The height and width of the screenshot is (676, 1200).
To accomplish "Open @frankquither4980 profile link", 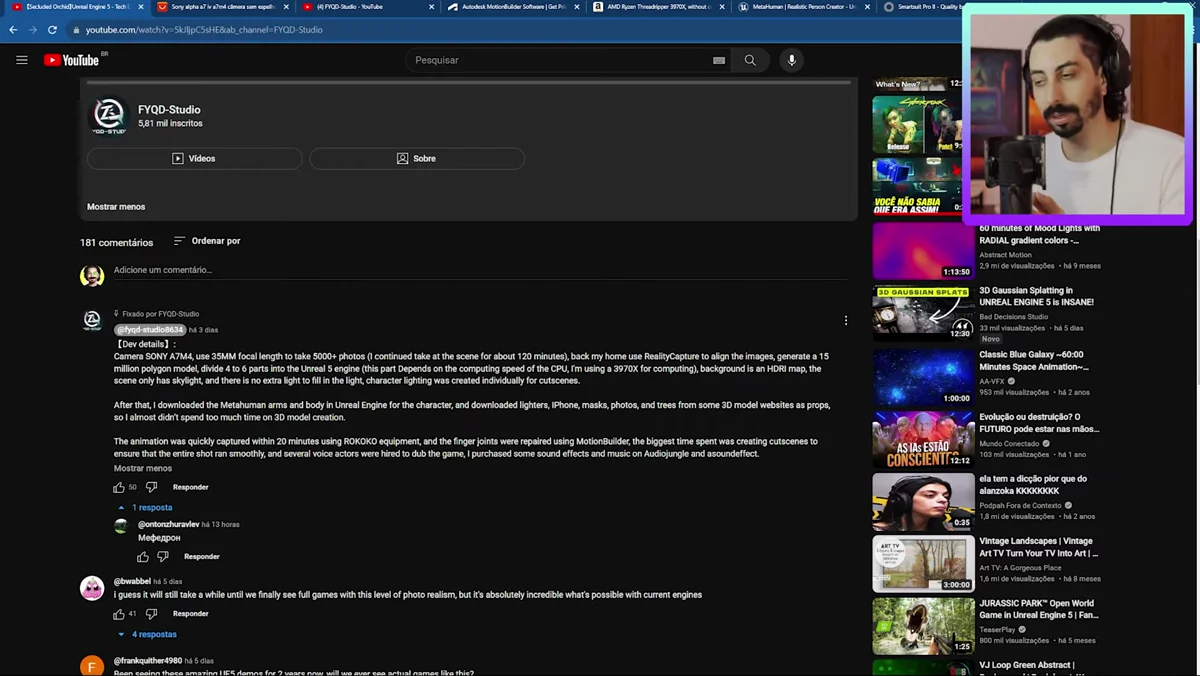I will [x=148, y=661].
